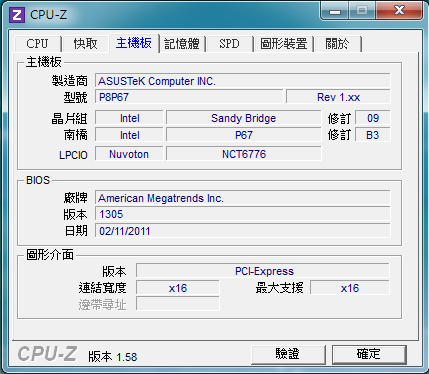
Task: Select the ASUSTeK Computer INC. manufacturer field
Action: click(243, 81)
